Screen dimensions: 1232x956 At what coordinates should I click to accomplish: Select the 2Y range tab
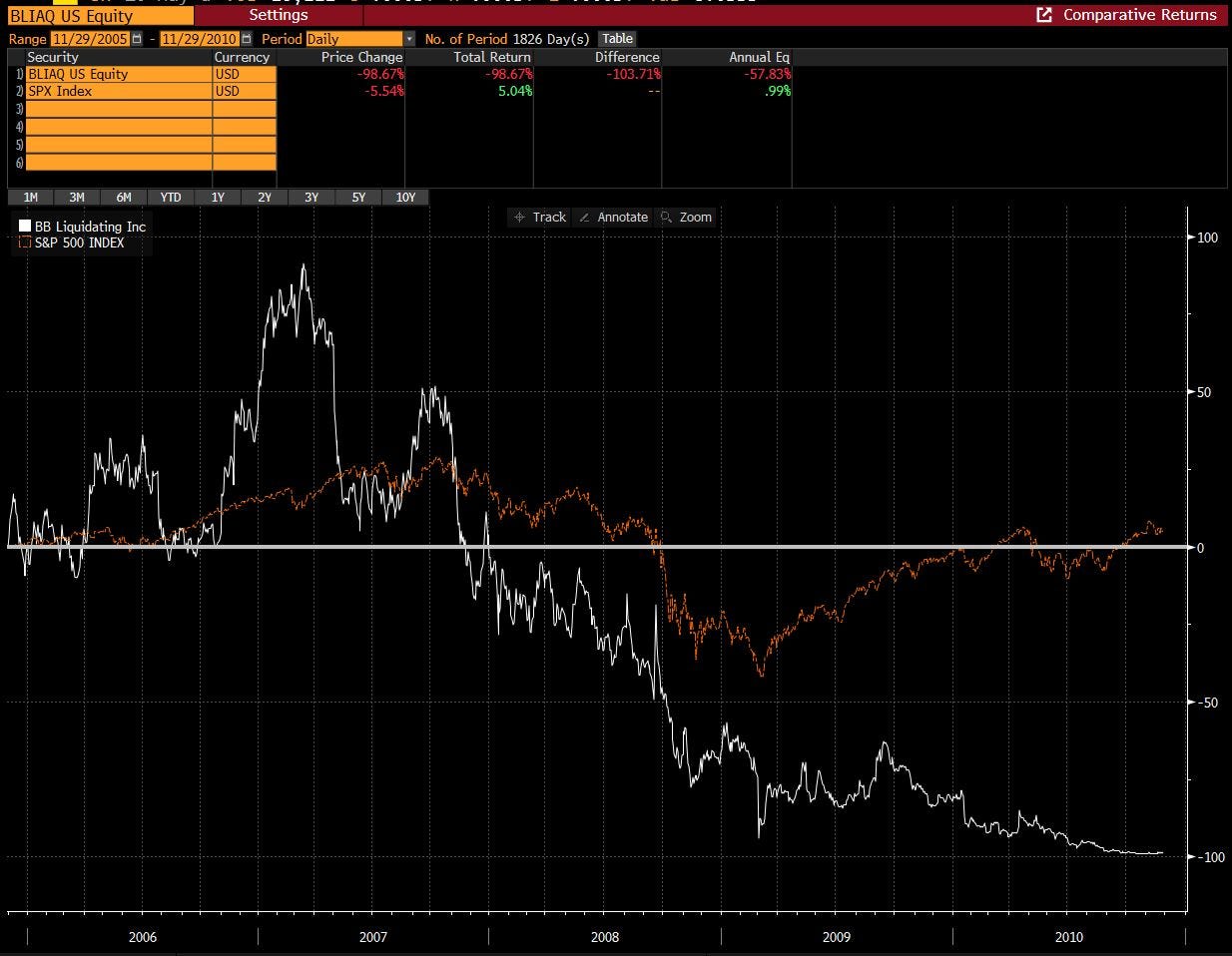(265, 197)
